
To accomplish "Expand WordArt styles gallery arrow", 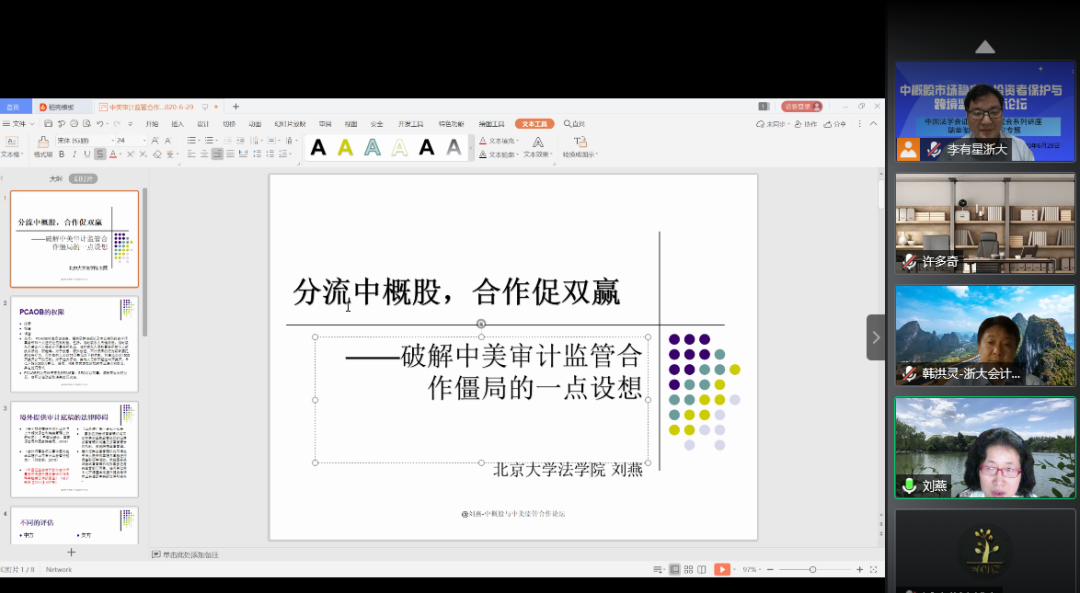I will [x=472, y=147].
